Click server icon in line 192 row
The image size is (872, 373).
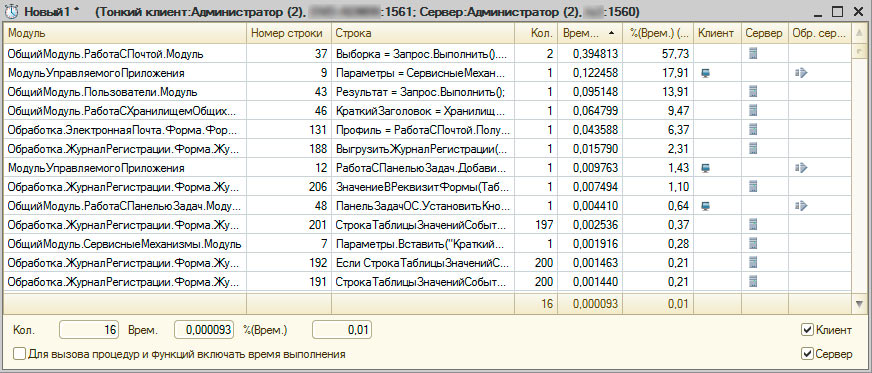(x=754, y=262)
